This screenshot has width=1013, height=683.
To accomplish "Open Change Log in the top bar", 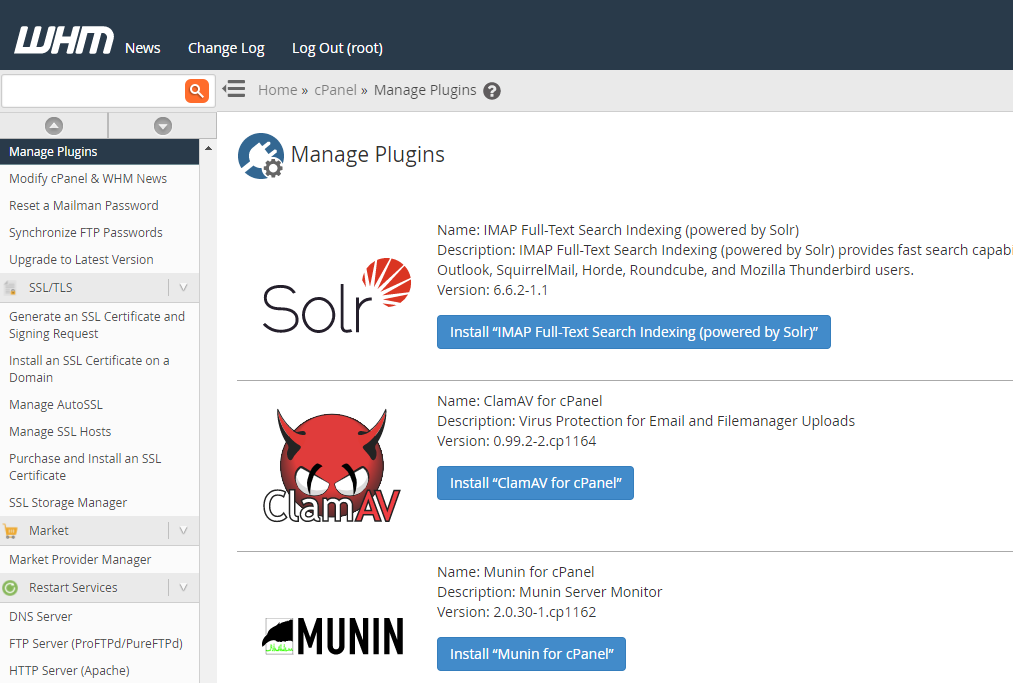I will [x=226, y=48].
